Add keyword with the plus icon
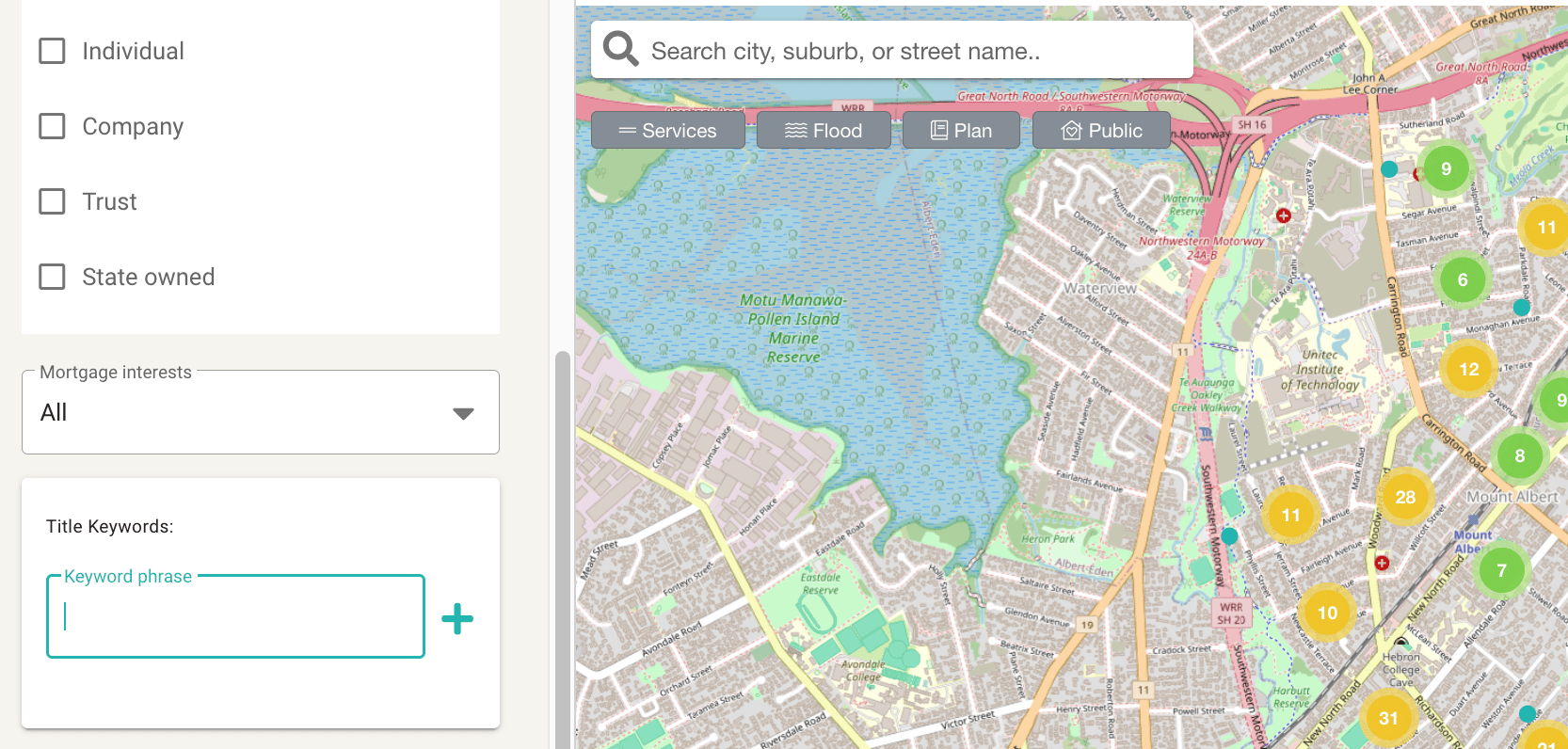1568x749 pixels. (457, 618)
